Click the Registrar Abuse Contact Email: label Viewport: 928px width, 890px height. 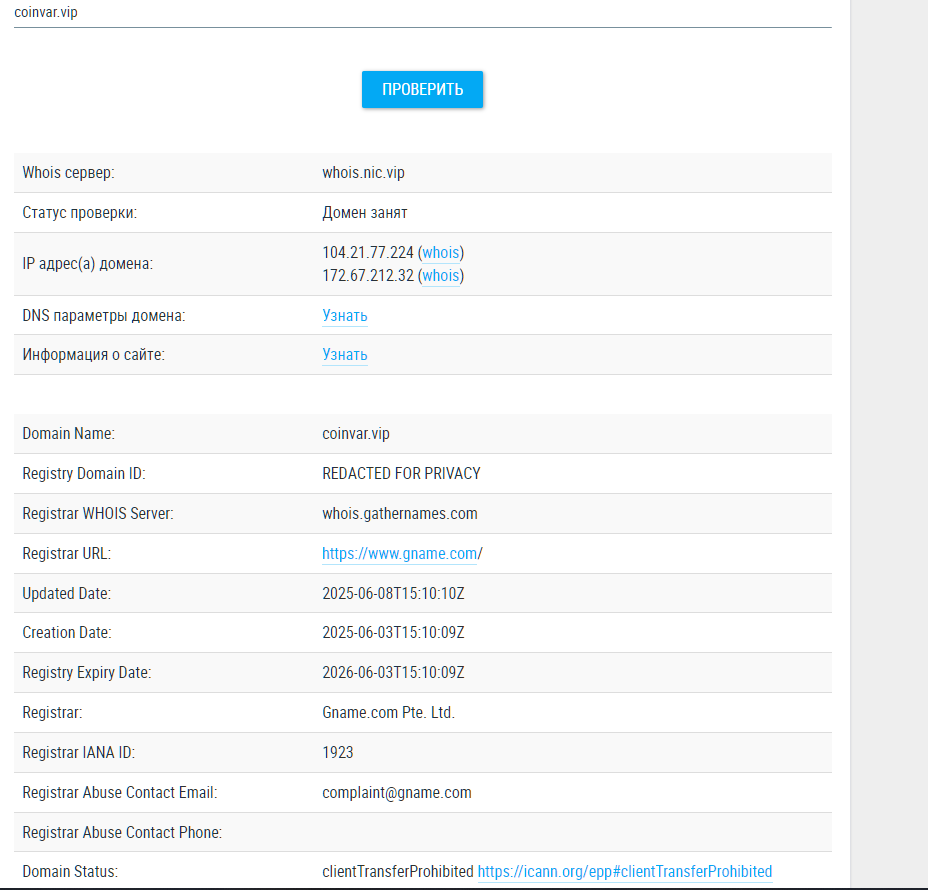[x=120, y=793]
